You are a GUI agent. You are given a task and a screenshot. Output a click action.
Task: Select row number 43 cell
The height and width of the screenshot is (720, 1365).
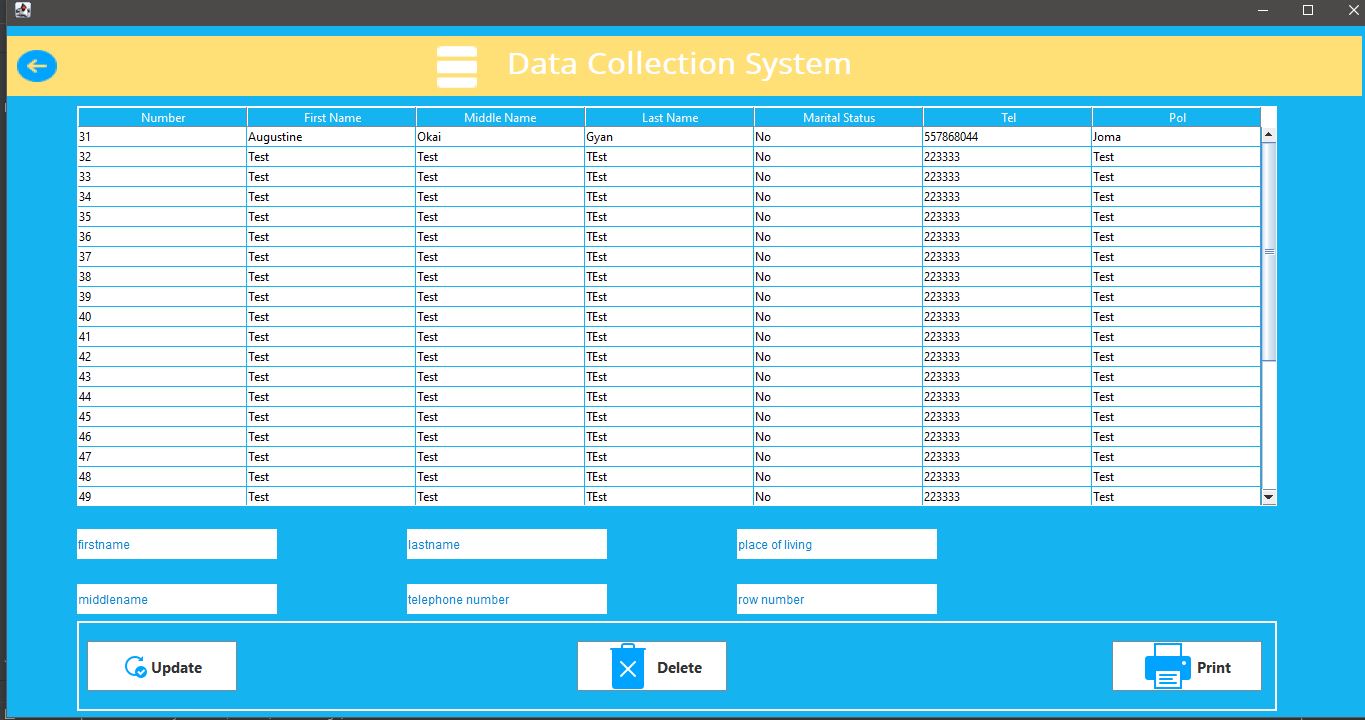(162, 377)
